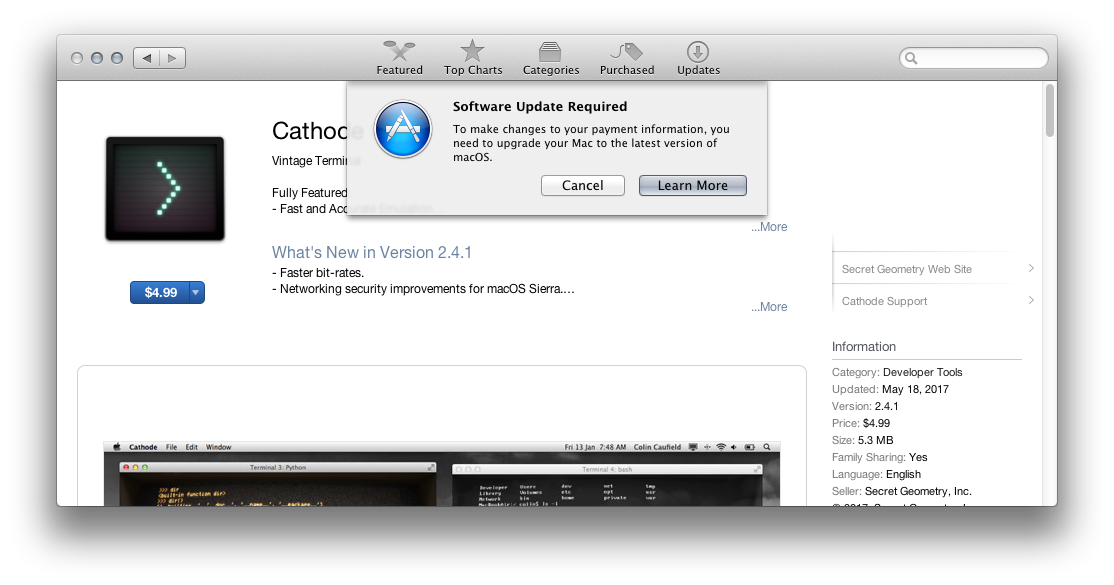The width and height of the screenshot is (1114, 585).
Task: Click the Information heading
Action: tap(864, 347)
